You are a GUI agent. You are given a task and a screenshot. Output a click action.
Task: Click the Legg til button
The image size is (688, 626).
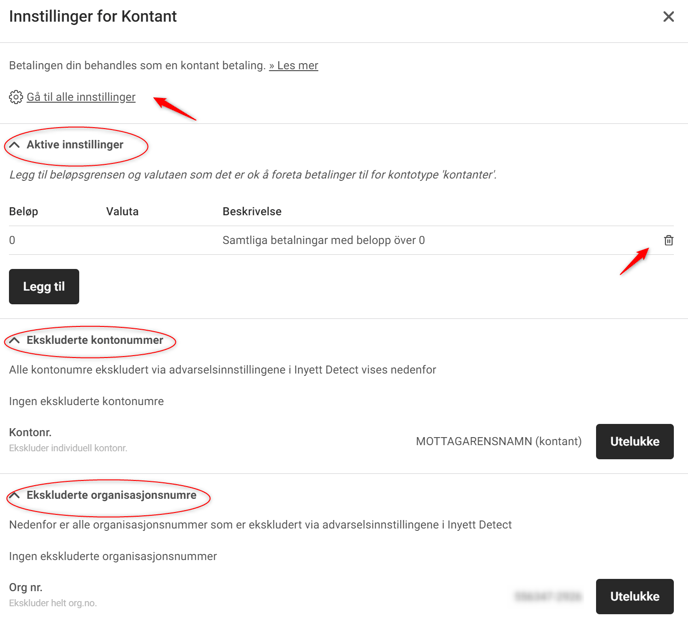click(x=44, y=286)
